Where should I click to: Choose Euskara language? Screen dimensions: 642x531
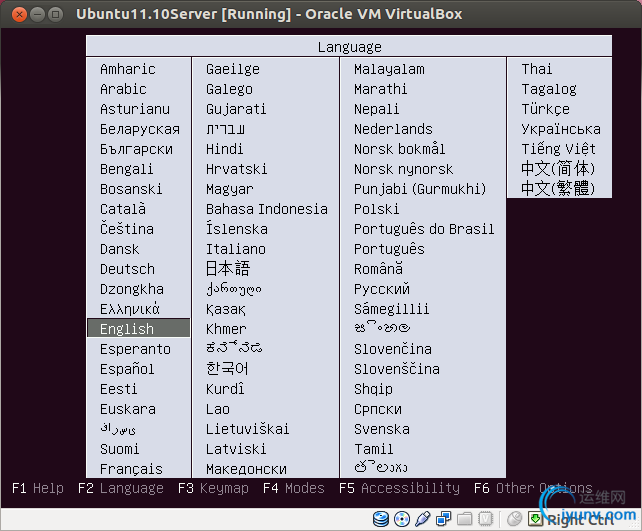(x=128, y=409)
